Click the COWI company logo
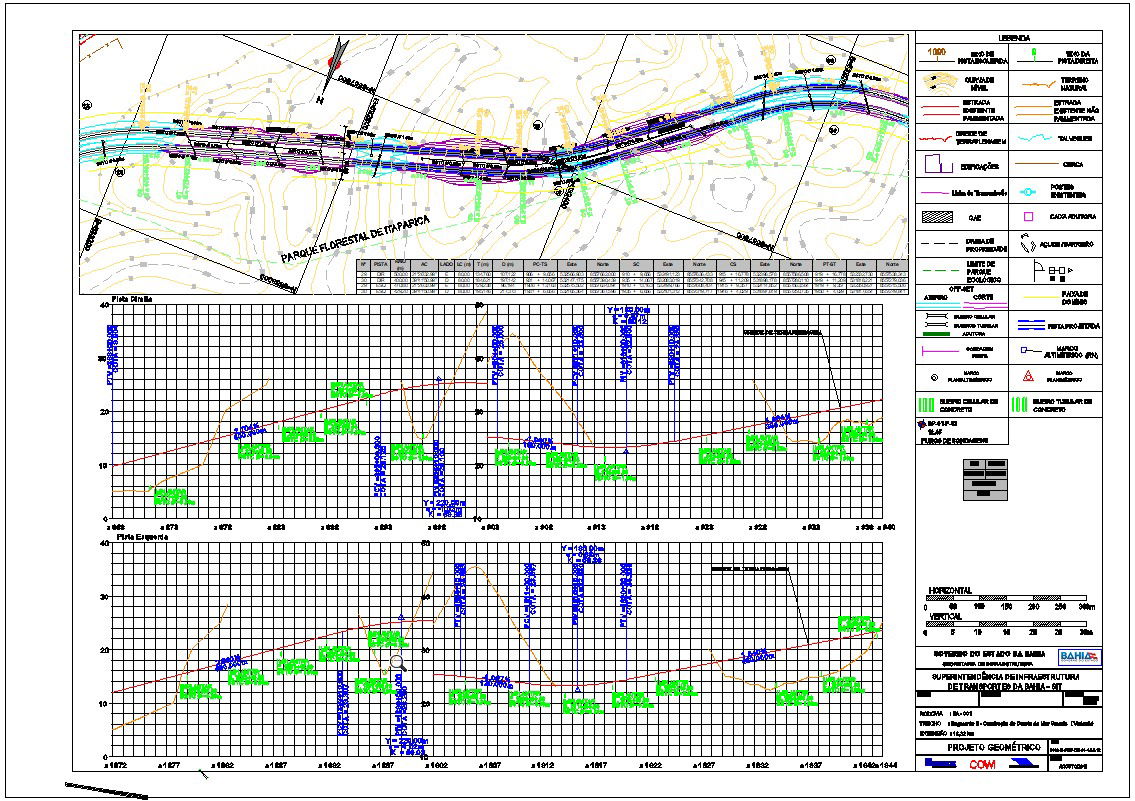The height and width of the screenshot is (801, 1135). pos(983,763)
